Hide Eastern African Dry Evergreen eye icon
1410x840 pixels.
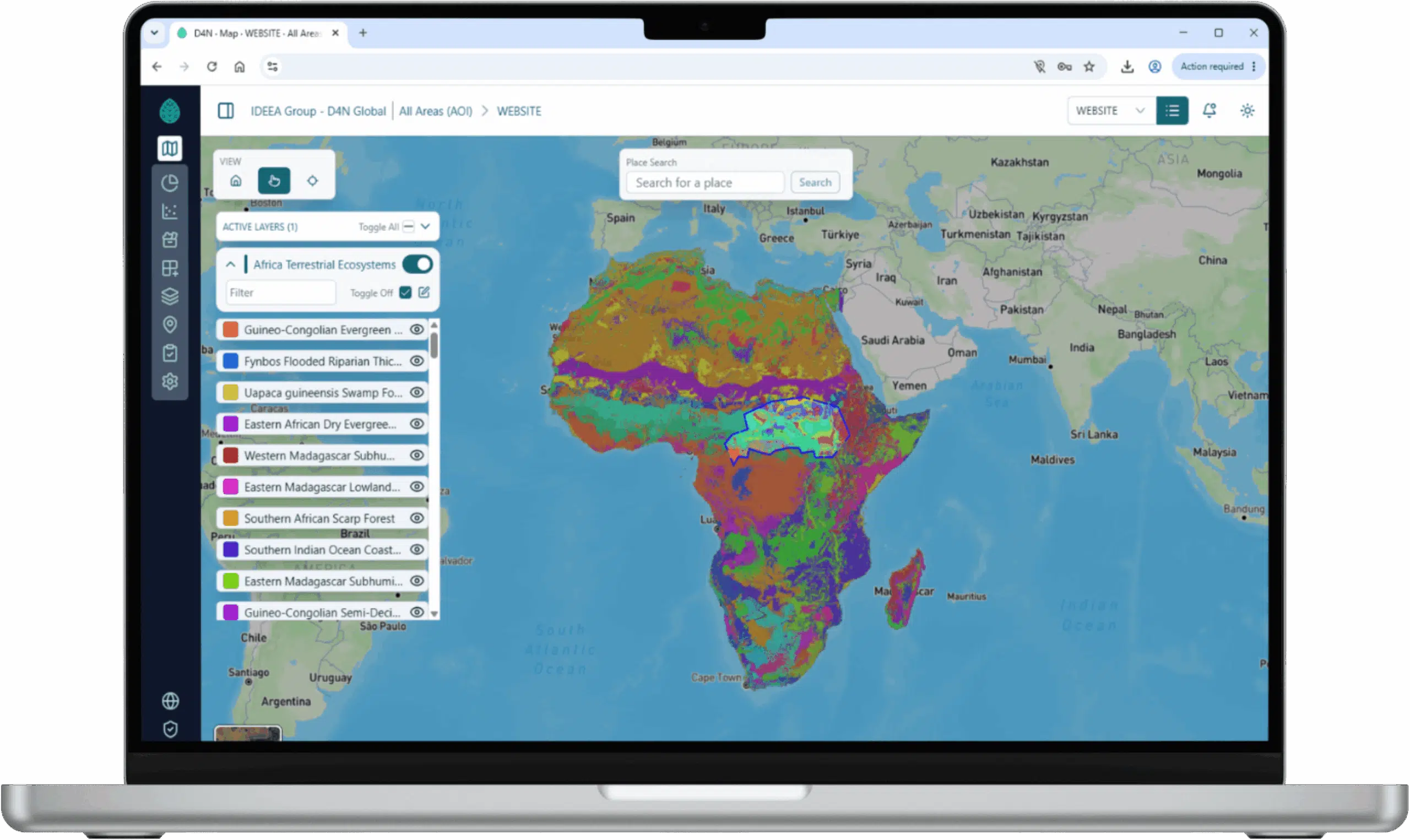[x=417, y=424]
